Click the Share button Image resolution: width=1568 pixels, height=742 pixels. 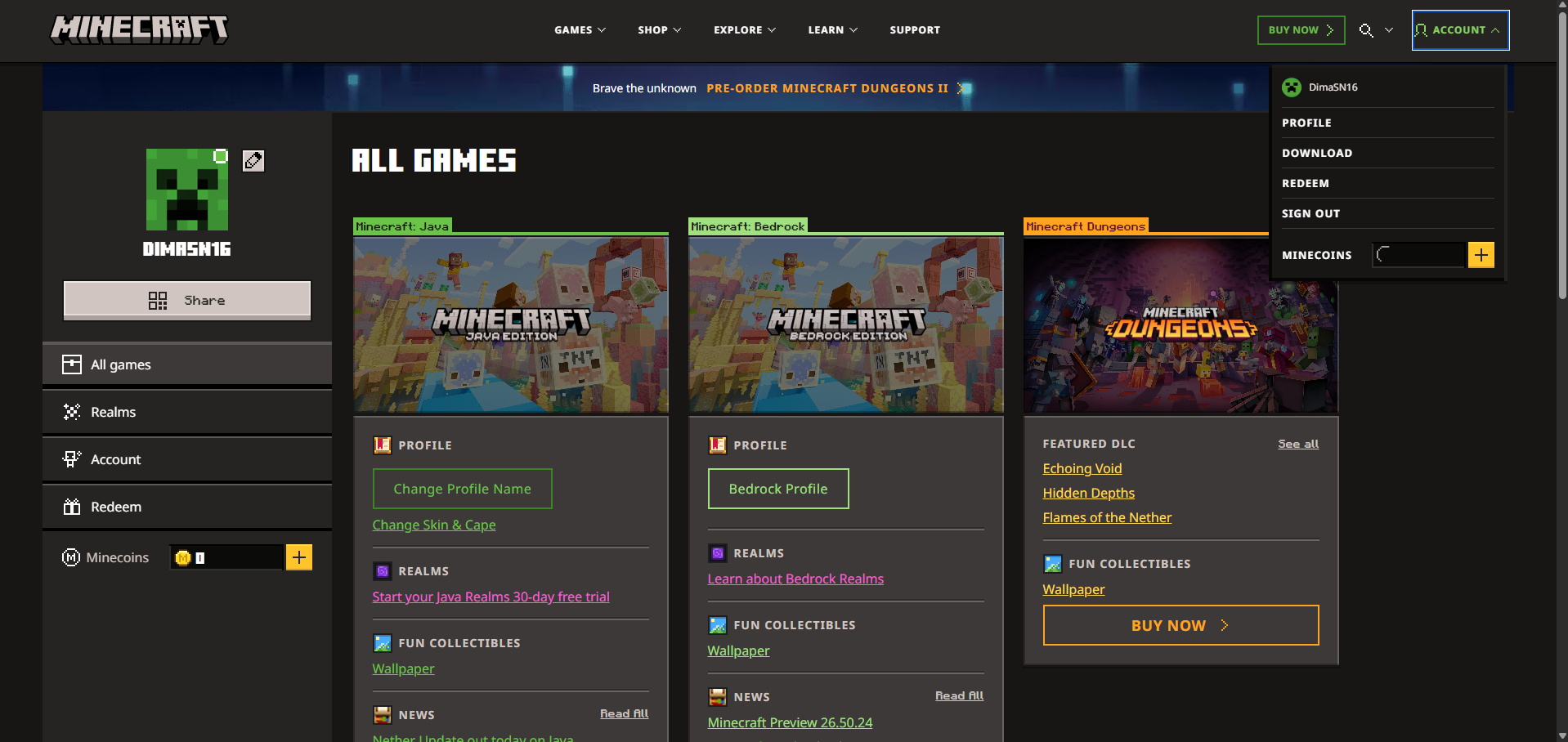pyautogui.click(x=187, y=301)
